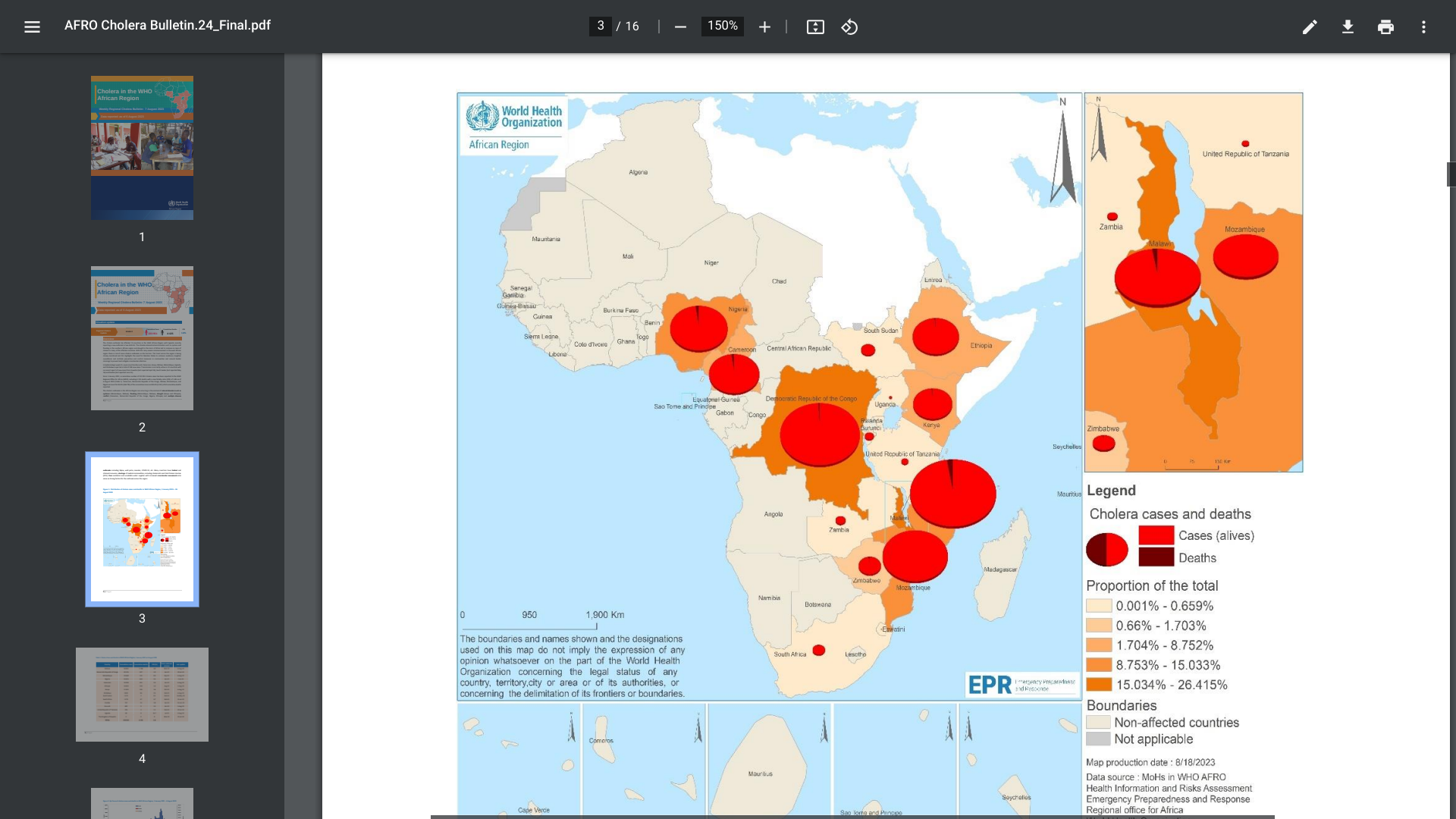Click the vertical scrollbar handle at right edge

point(1451,174)
